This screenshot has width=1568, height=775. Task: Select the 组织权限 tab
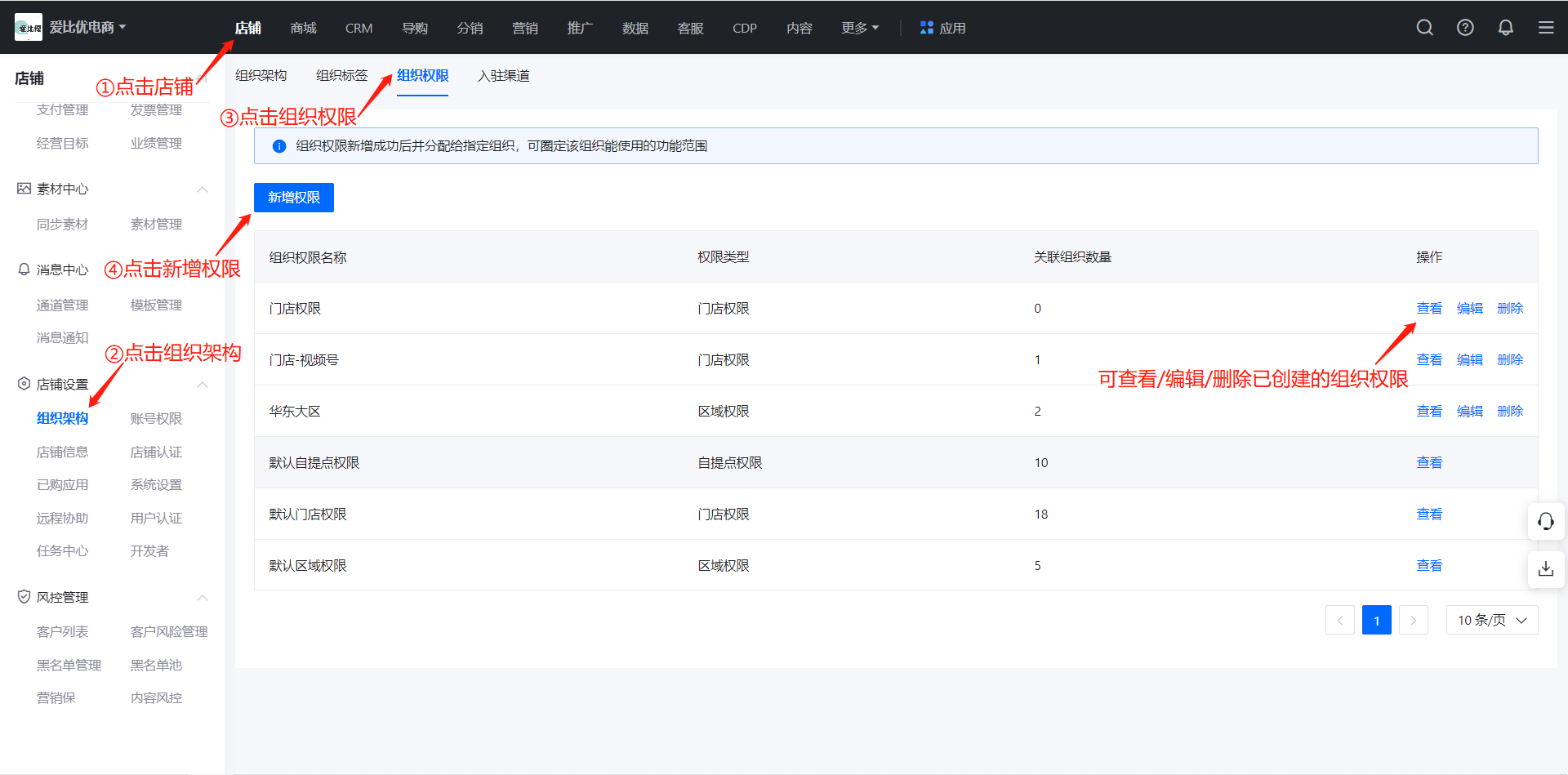point(422,75)
